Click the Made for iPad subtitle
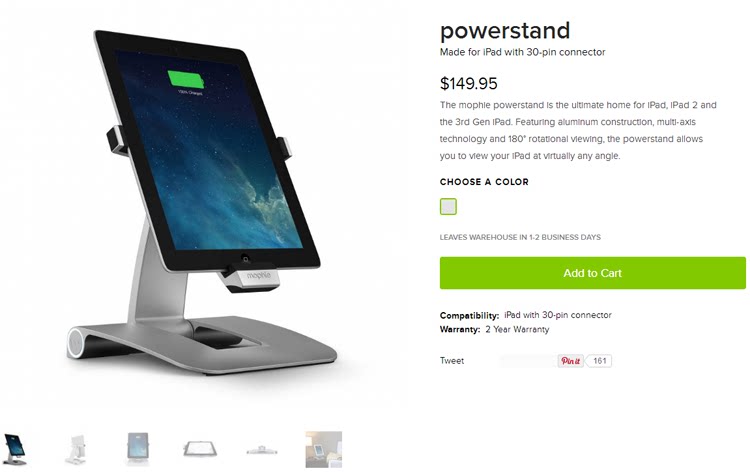The image size is (750, 475). pos(523,52)
